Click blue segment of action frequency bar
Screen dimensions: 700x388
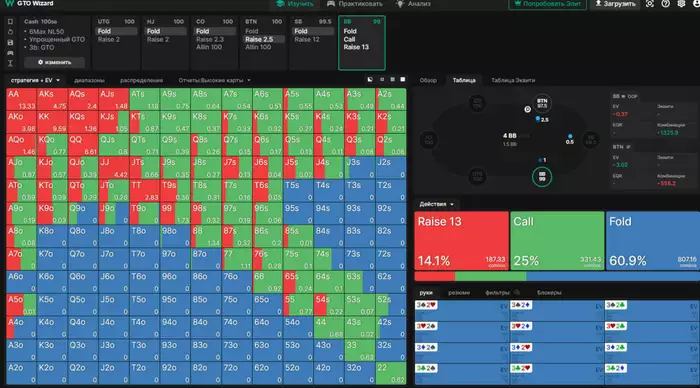[613, 276]
